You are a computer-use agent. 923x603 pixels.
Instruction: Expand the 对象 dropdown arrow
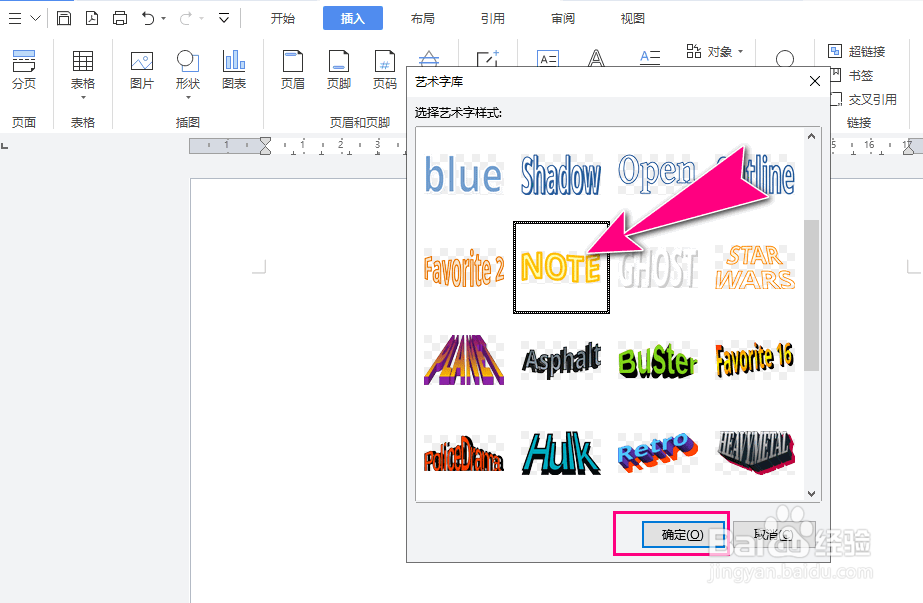point(741,51)
